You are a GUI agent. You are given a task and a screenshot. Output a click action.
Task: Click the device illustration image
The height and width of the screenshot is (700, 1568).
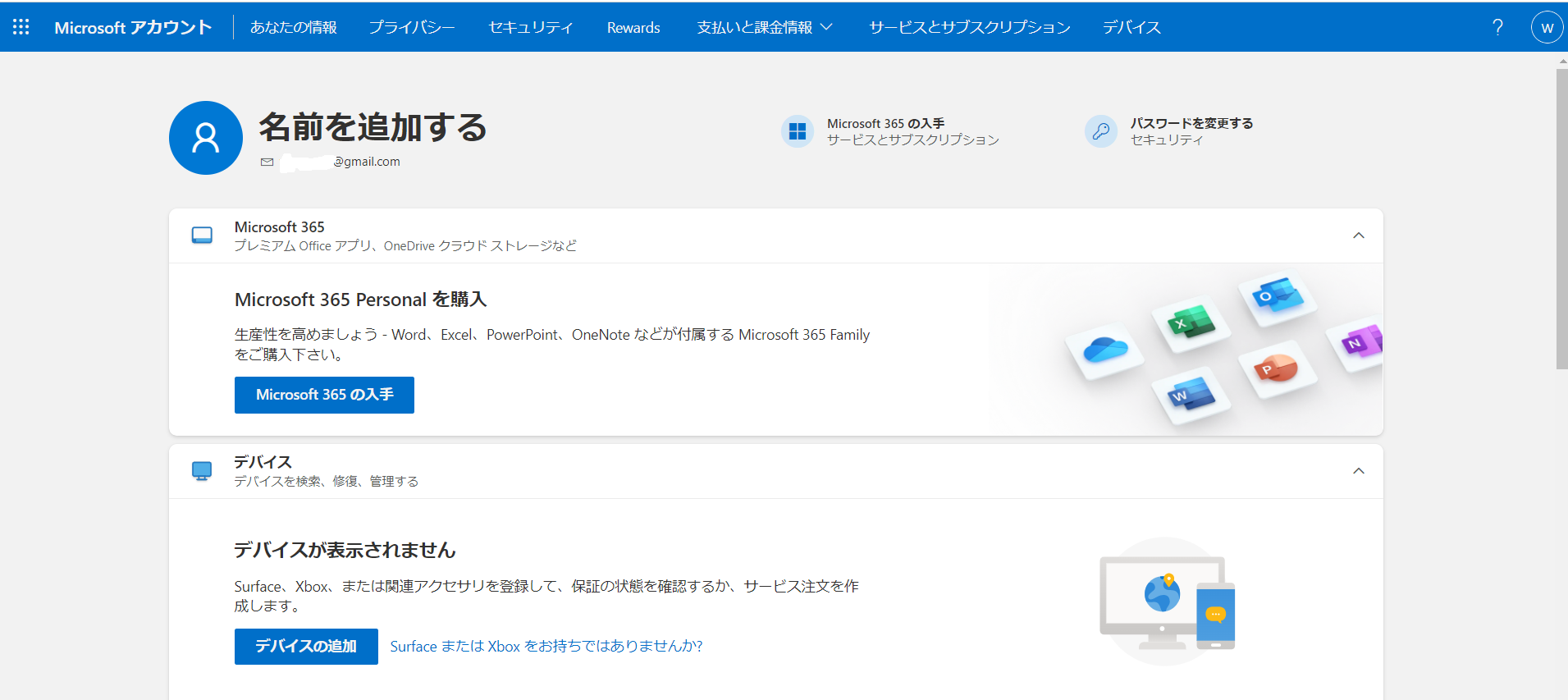pos(1167,602)
